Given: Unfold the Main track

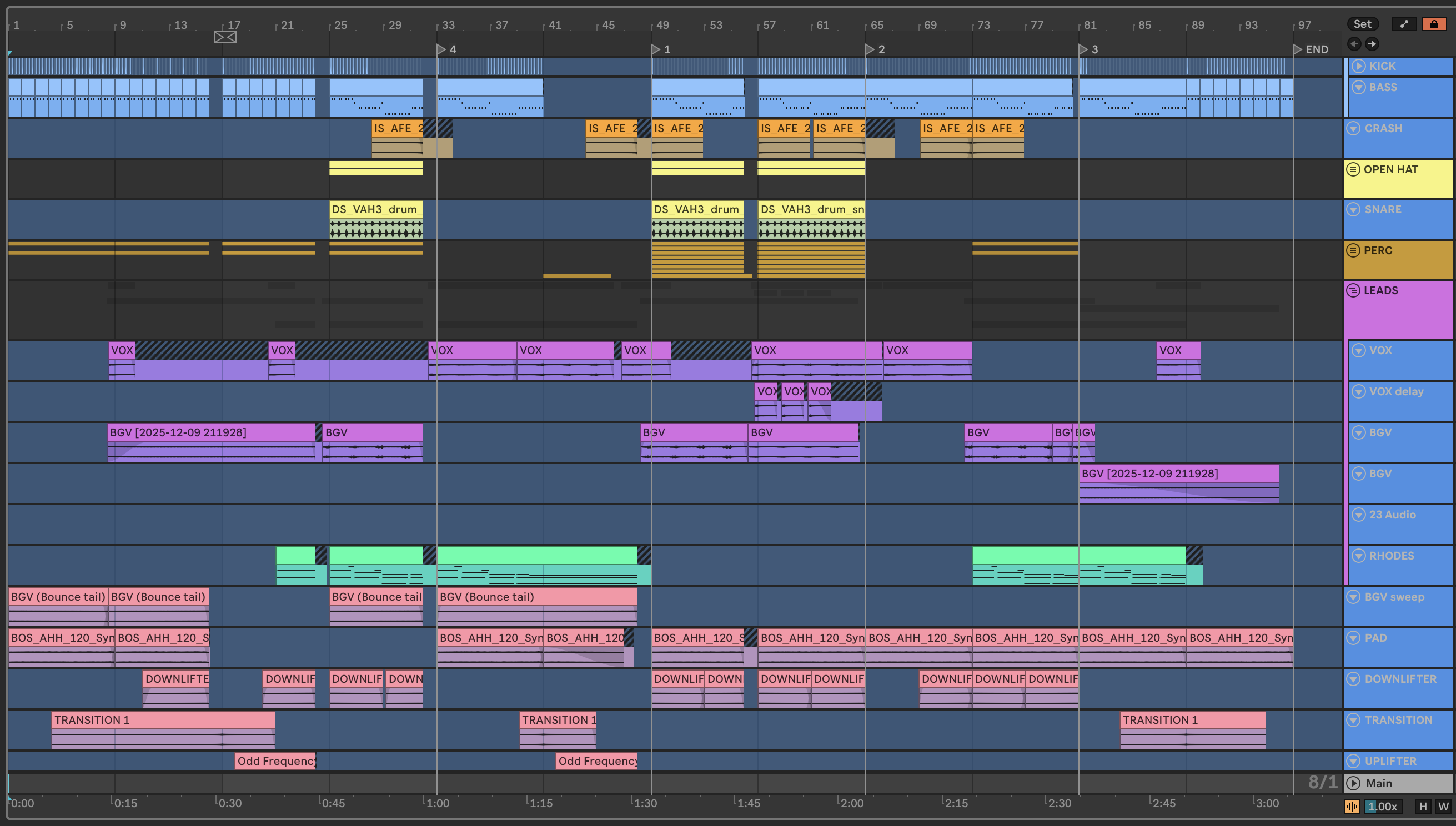Looking at the screenshot, I should [1353, 783].
